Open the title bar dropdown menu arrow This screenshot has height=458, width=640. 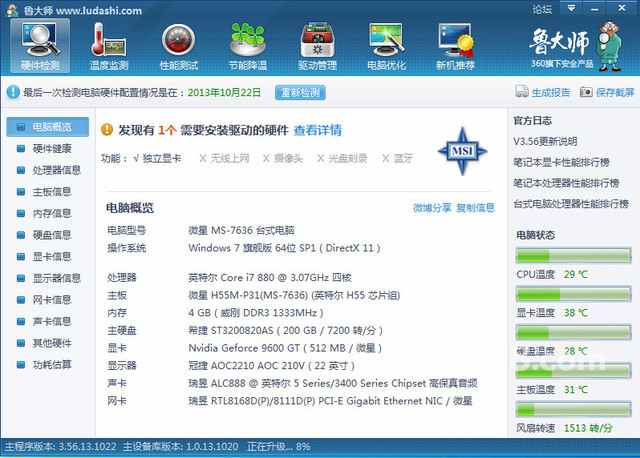(x=571, y=8)
